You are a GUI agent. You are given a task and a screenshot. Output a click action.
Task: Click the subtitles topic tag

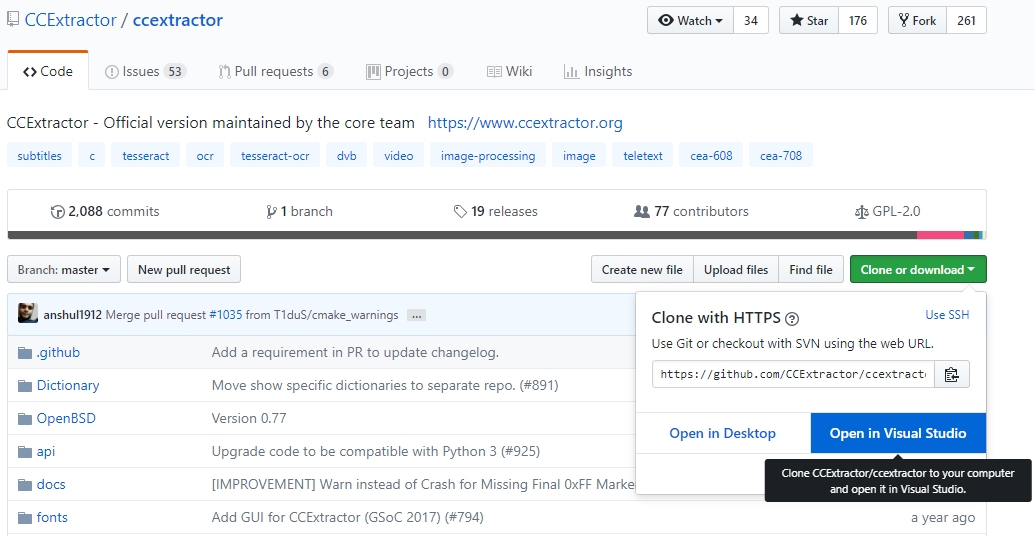click(40, 156)
